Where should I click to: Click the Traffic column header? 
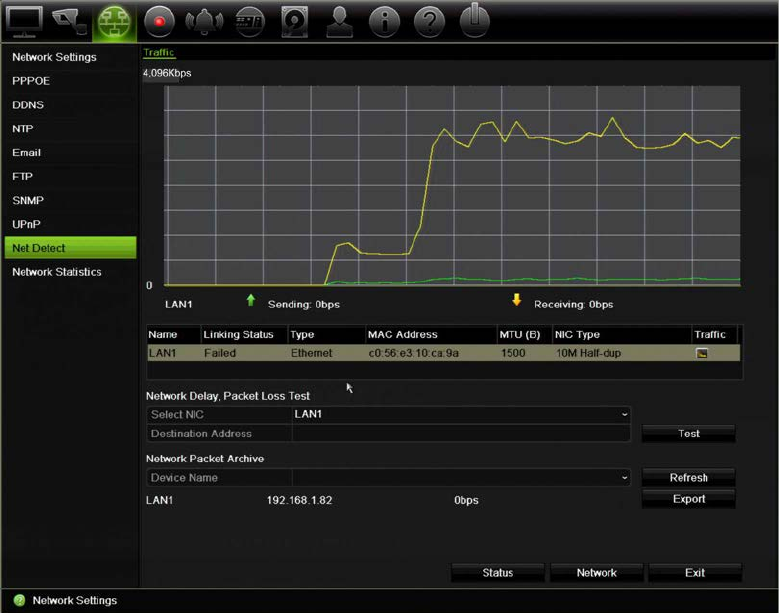click(710, 334)
